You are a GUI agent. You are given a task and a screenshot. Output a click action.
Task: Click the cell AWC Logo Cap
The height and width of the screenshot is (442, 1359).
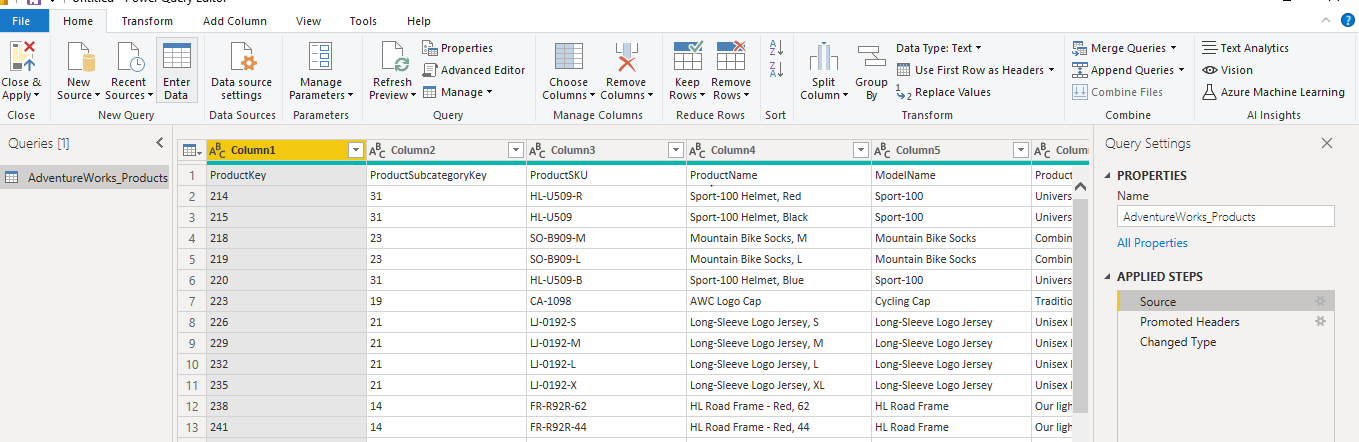point(778,301)
